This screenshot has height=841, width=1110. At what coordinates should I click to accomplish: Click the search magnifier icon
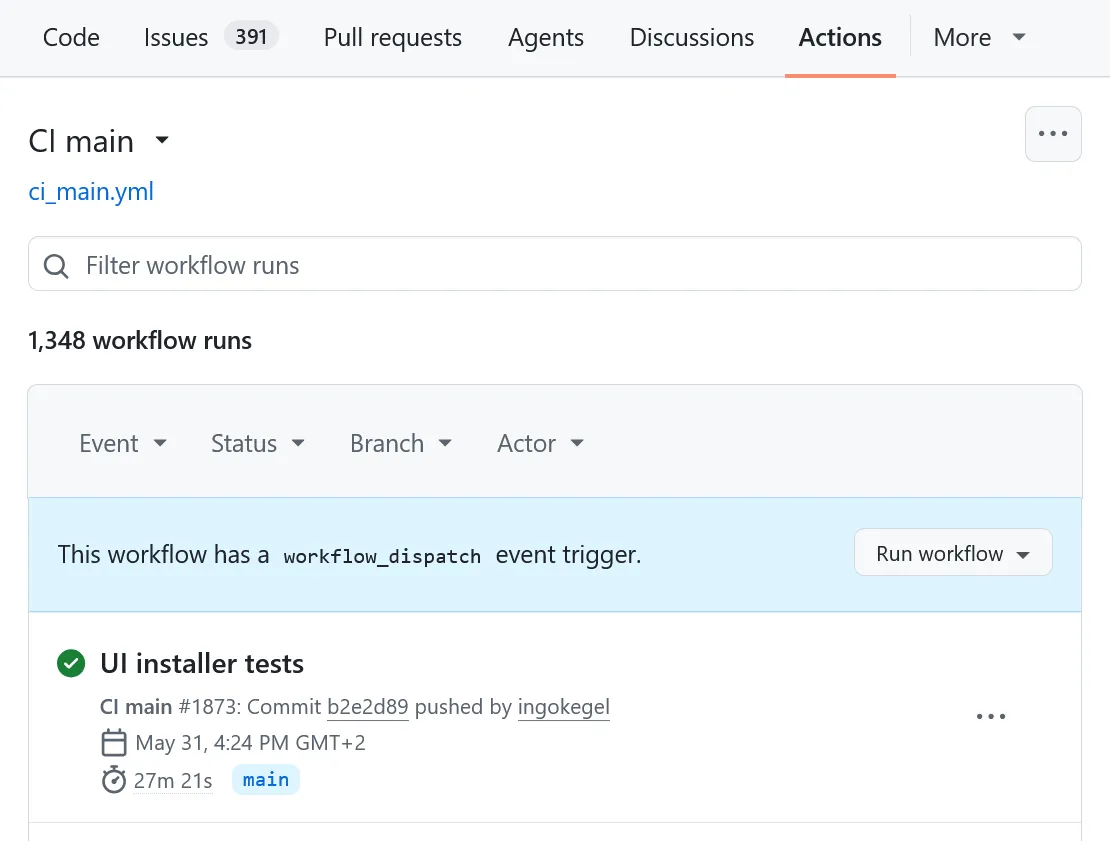[56, 266]
